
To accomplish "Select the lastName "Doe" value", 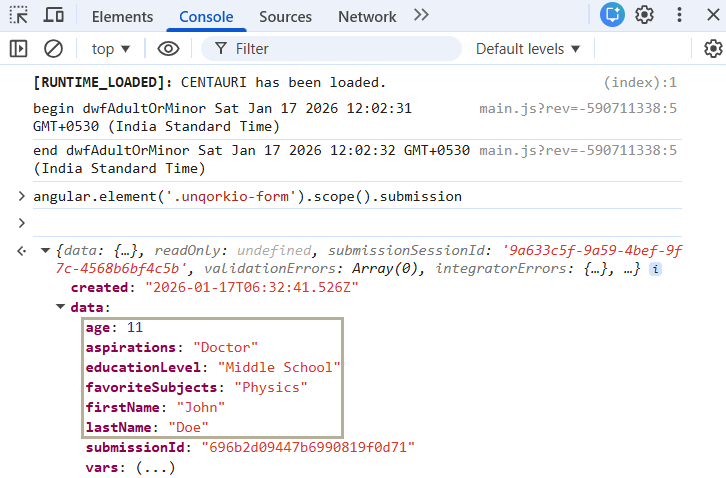I will coord(188,427).
